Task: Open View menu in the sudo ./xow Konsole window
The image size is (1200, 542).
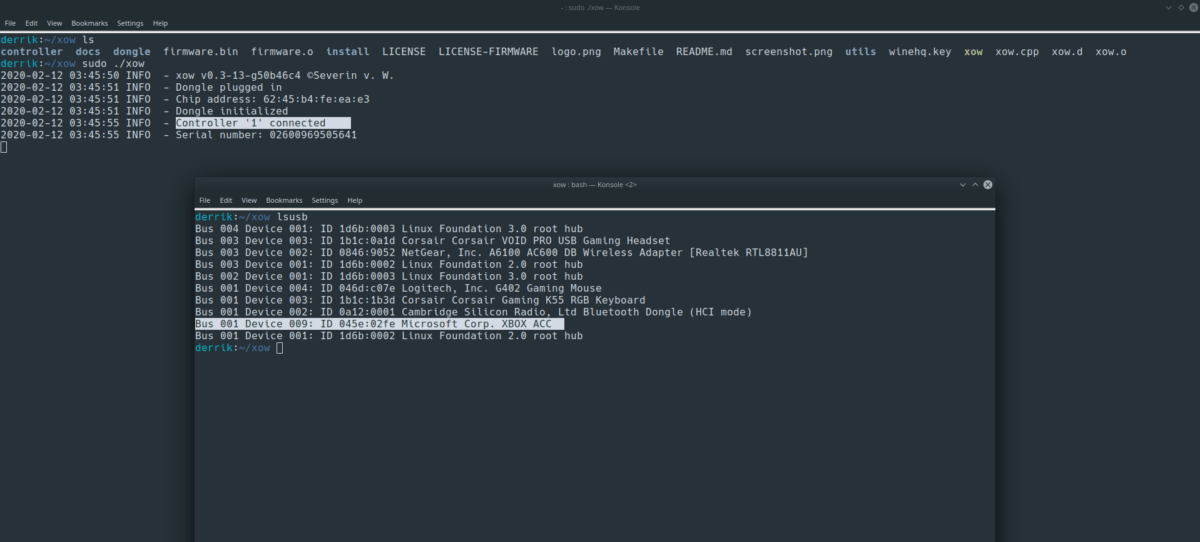Action: point(54,23)
